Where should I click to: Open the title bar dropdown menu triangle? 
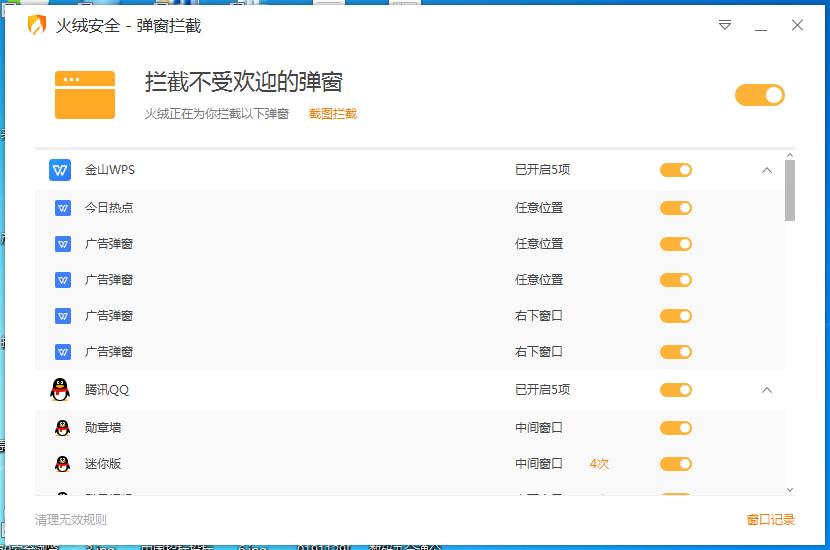click(725, 25)
